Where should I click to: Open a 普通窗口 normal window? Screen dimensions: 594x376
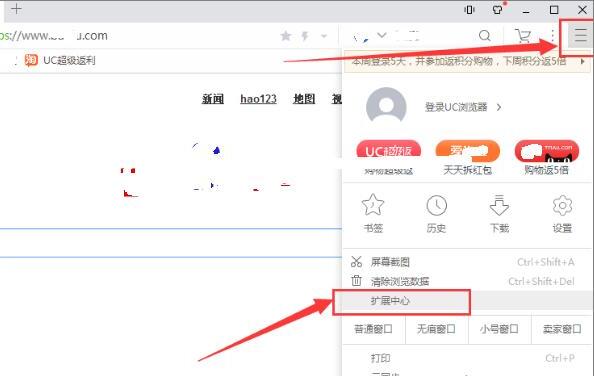tap(374, 329)
